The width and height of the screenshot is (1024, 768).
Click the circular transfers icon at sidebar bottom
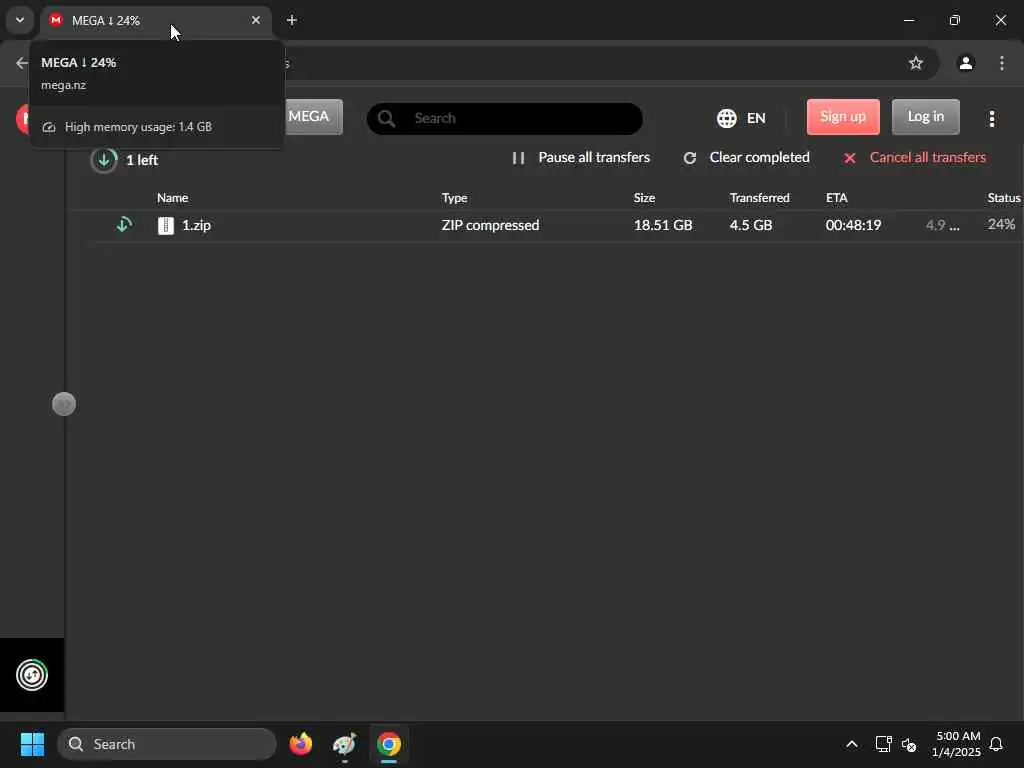32,675
